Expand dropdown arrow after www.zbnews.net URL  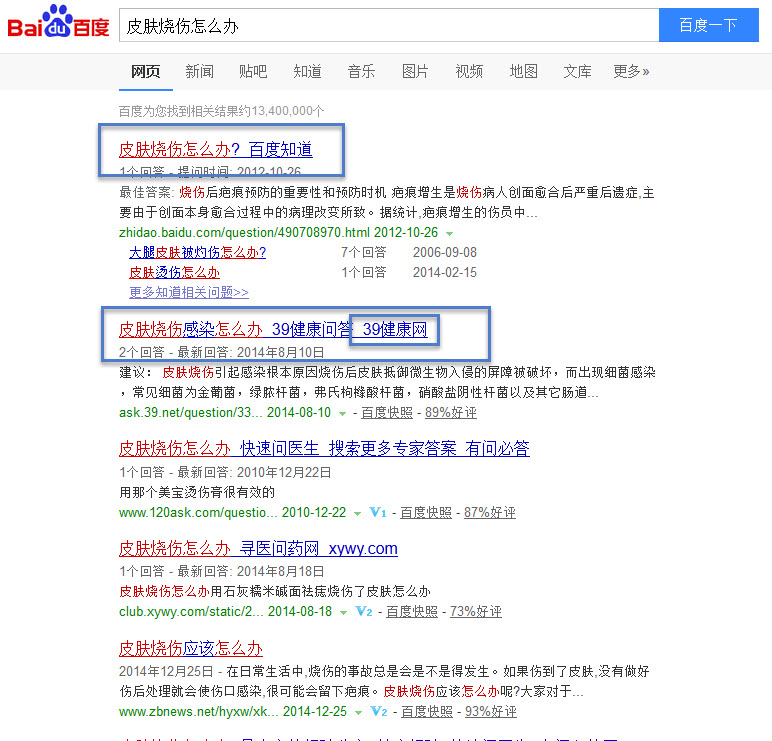pos(358,712)
